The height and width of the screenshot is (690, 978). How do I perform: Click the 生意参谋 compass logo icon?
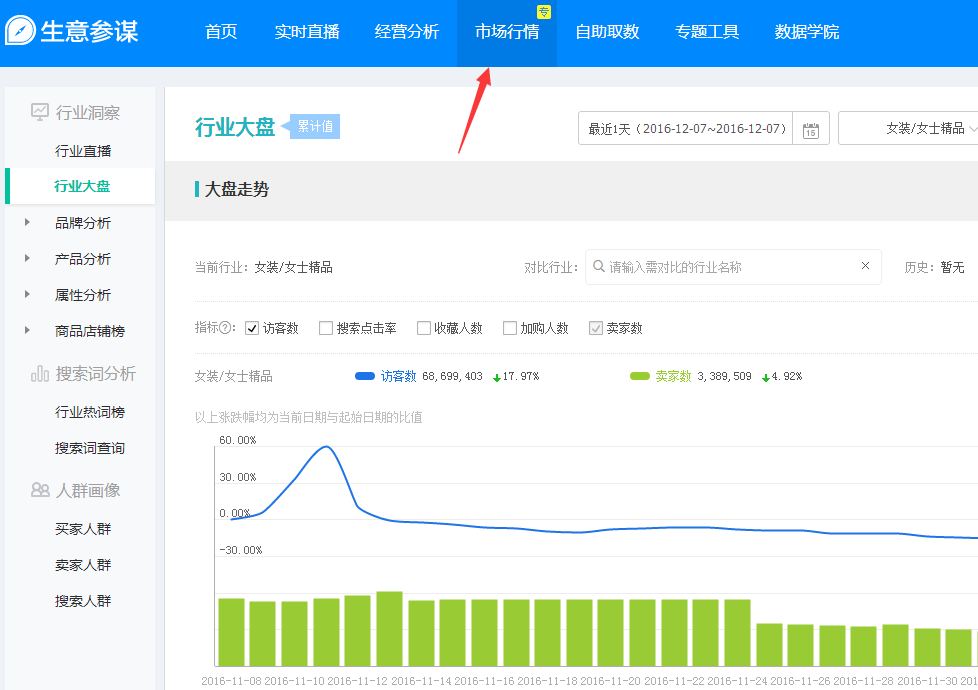pyautogui.click(x=21, y=31)
